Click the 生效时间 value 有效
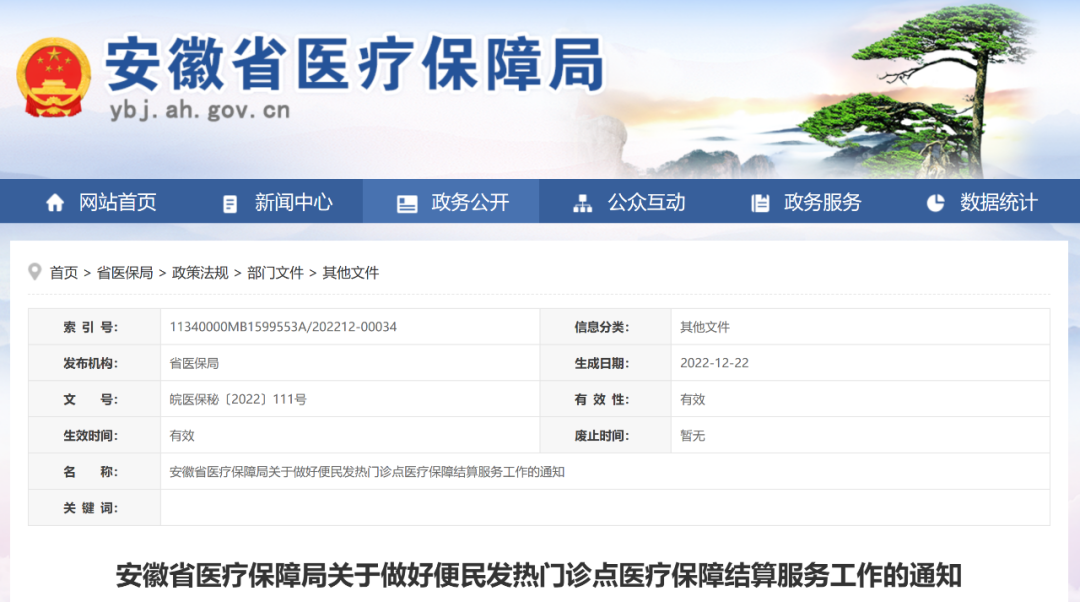 tap(182, 435)
